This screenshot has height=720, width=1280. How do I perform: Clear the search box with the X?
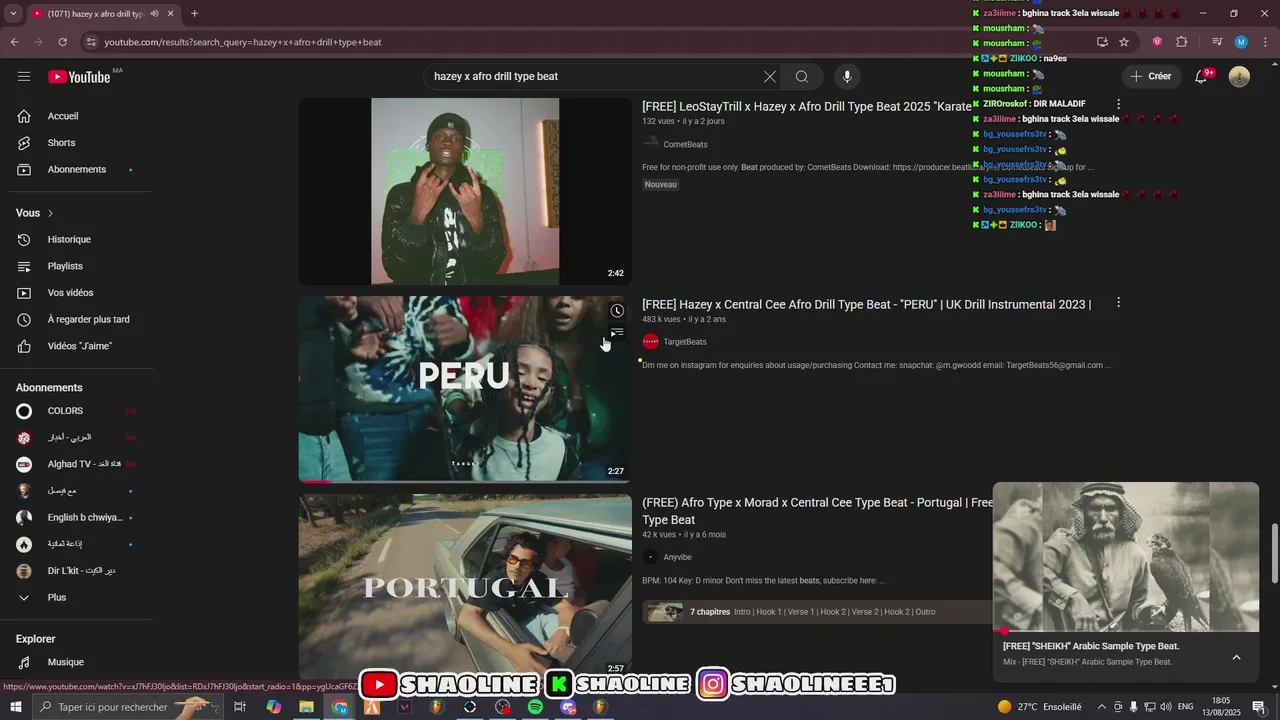pyautogui.click(x=770, y=77)
